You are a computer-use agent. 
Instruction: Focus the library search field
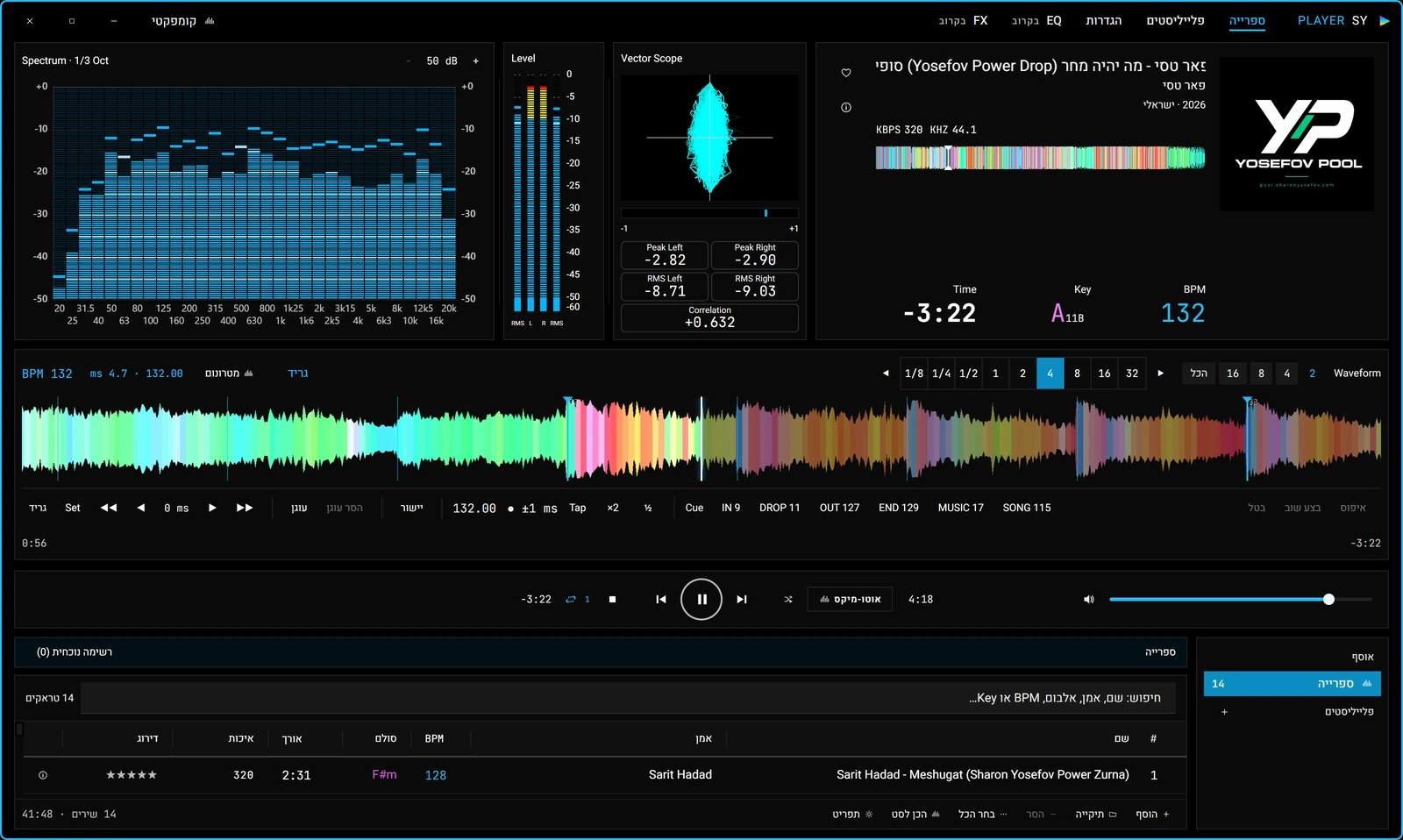(628, 698)
